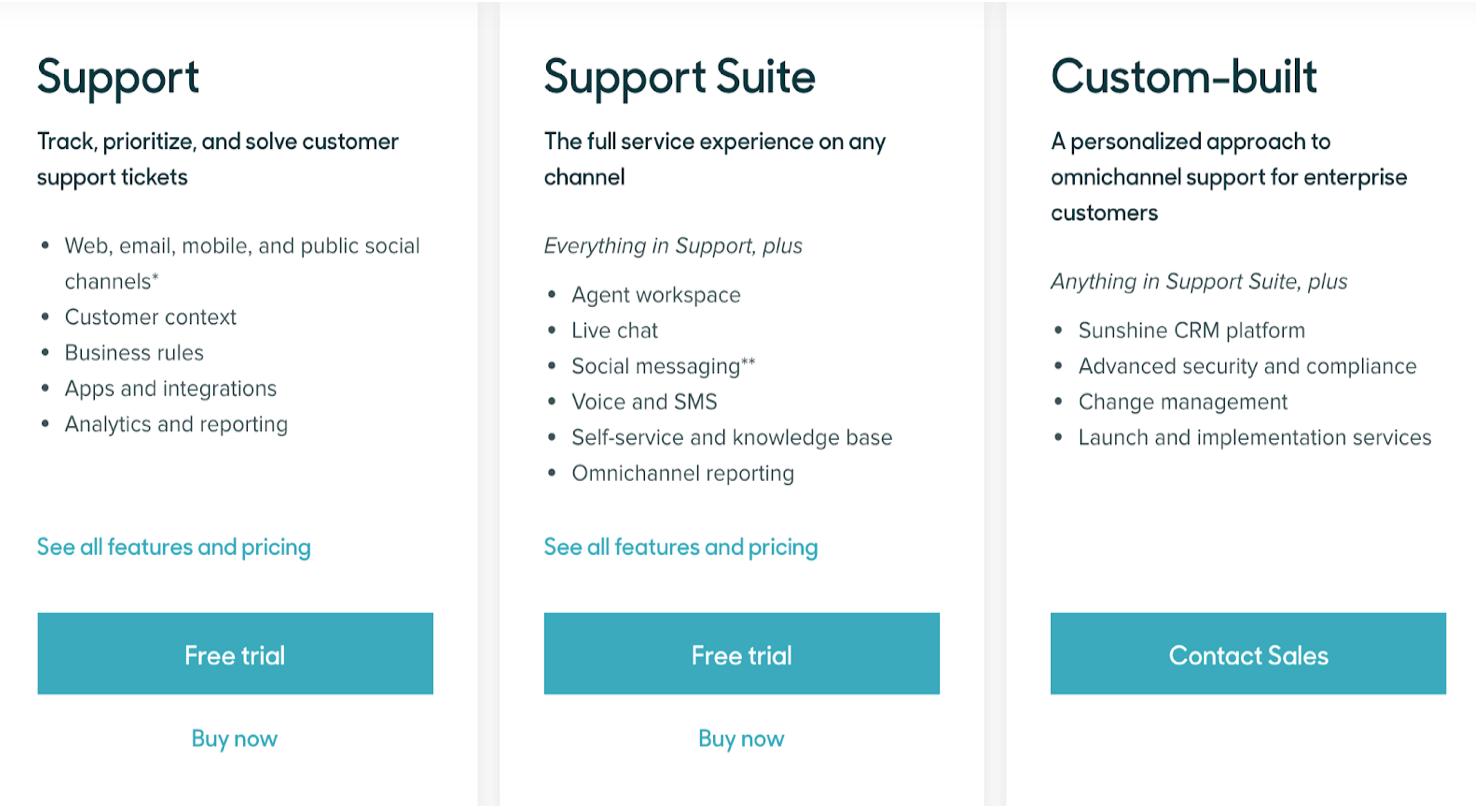1476x810 pixels.
Task: Click the Sunshine CRM platform item
Action: pos(1192,331)
